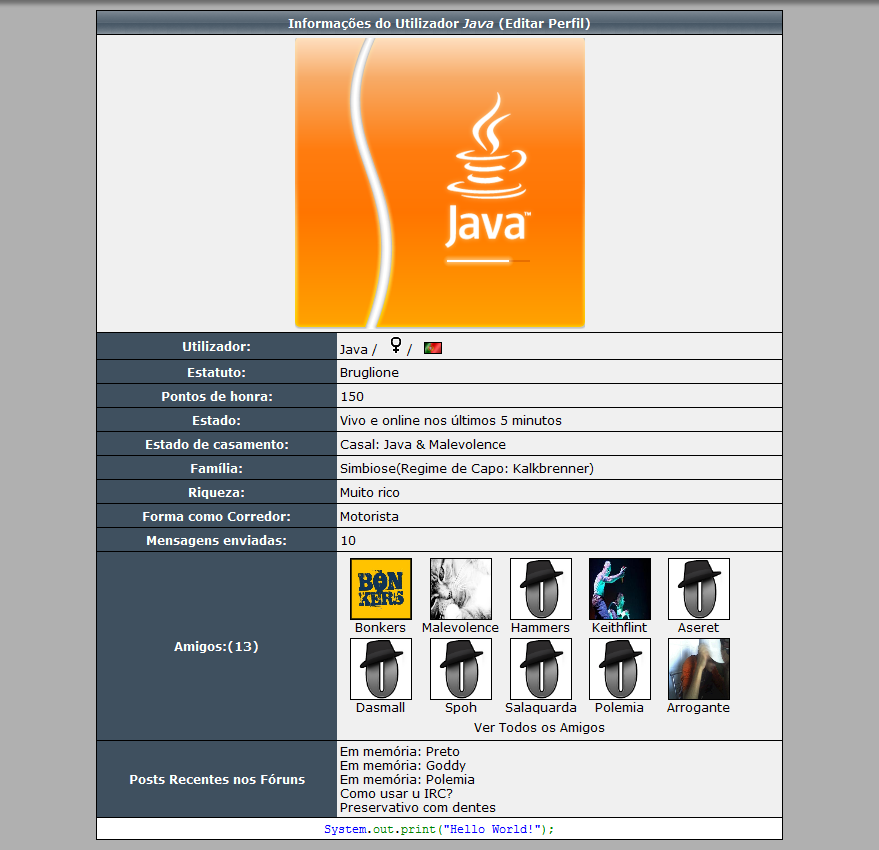Click the marriage status Casal: Java & Malevolence

[x=423, y=444]
